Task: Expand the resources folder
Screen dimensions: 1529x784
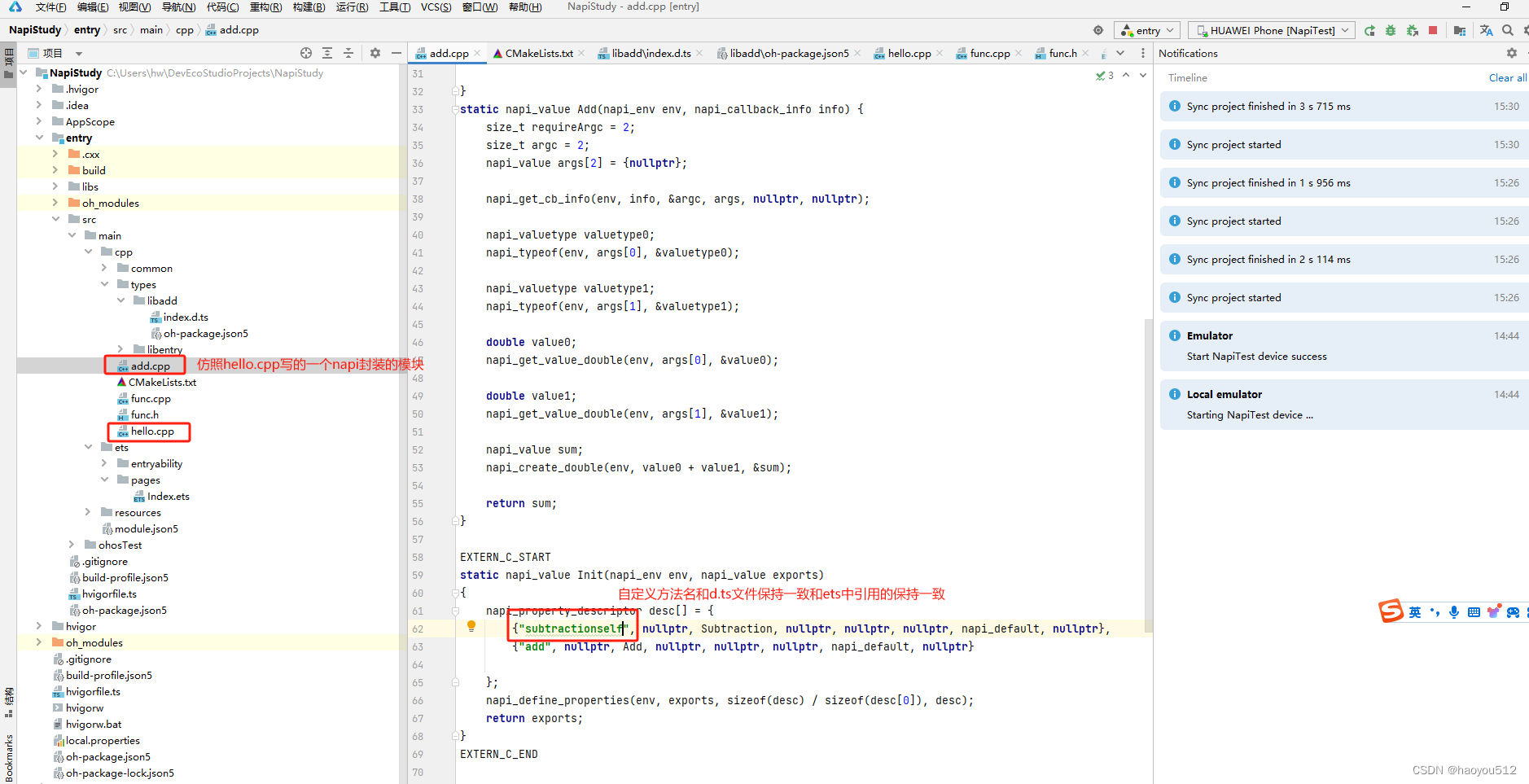Action: coord(88,512)
